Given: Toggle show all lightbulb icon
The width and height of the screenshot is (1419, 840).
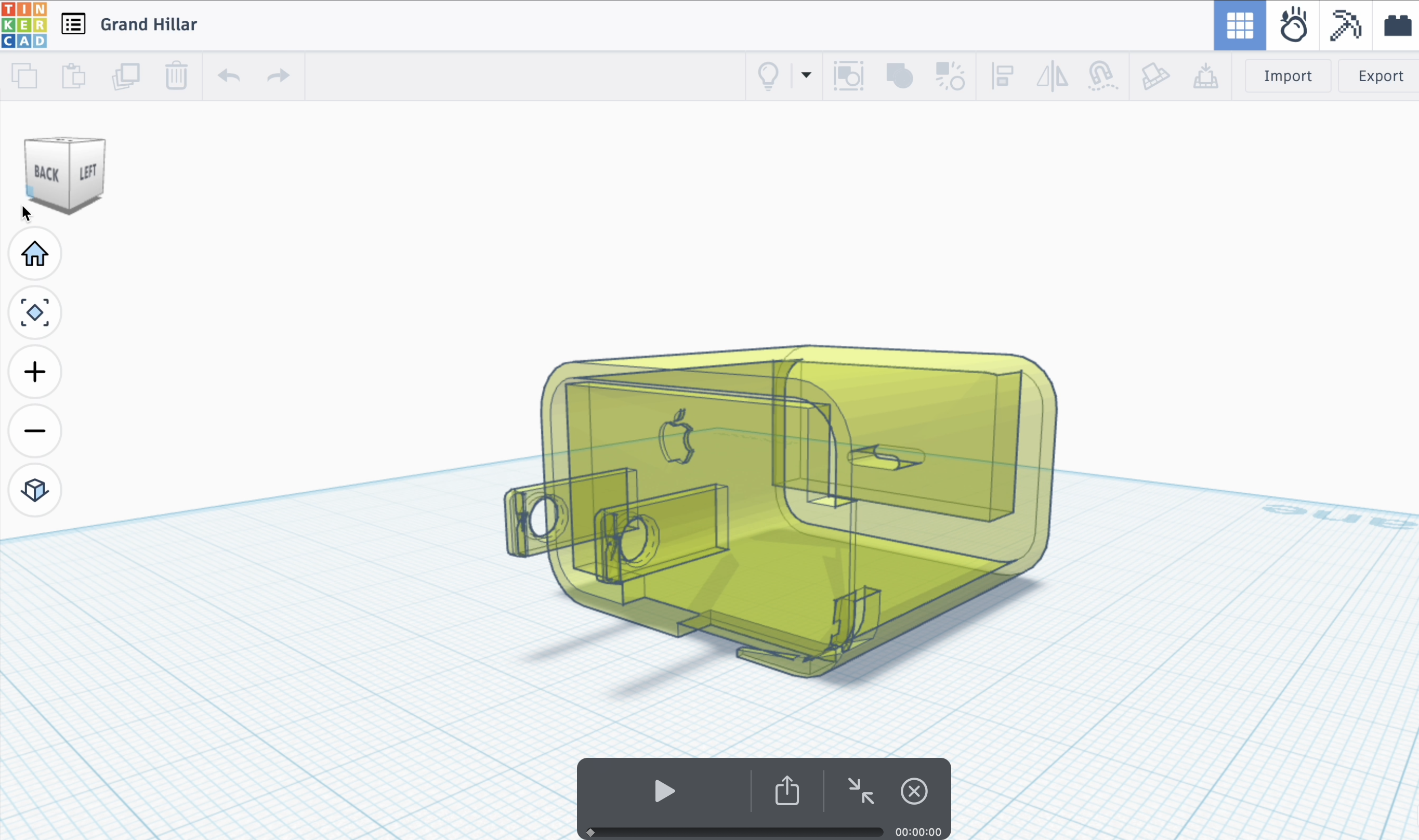Looking at the screenshot, I should [x=768, y=76].
